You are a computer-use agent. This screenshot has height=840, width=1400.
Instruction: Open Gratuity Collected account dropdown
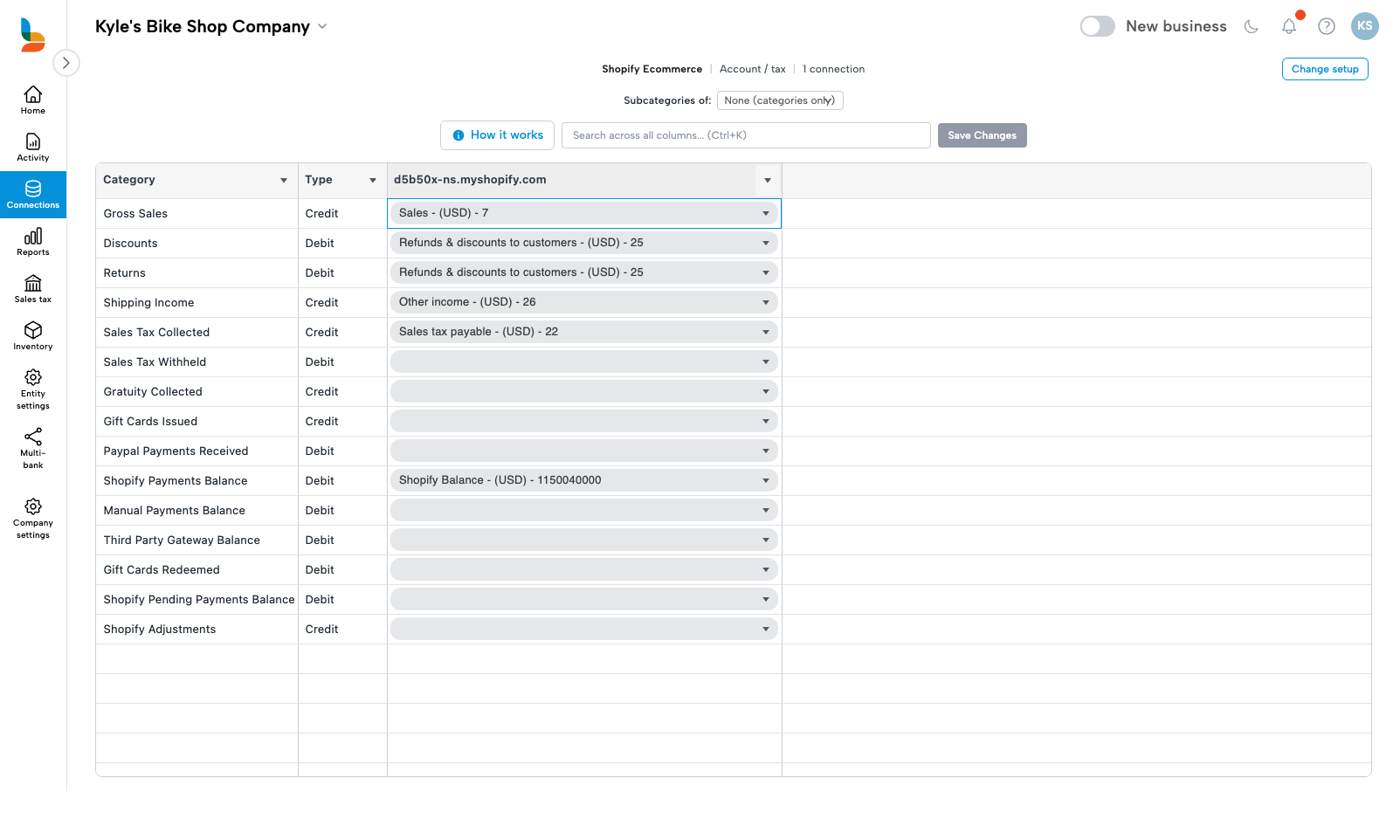pyautogui.click(x=584, y=391)
